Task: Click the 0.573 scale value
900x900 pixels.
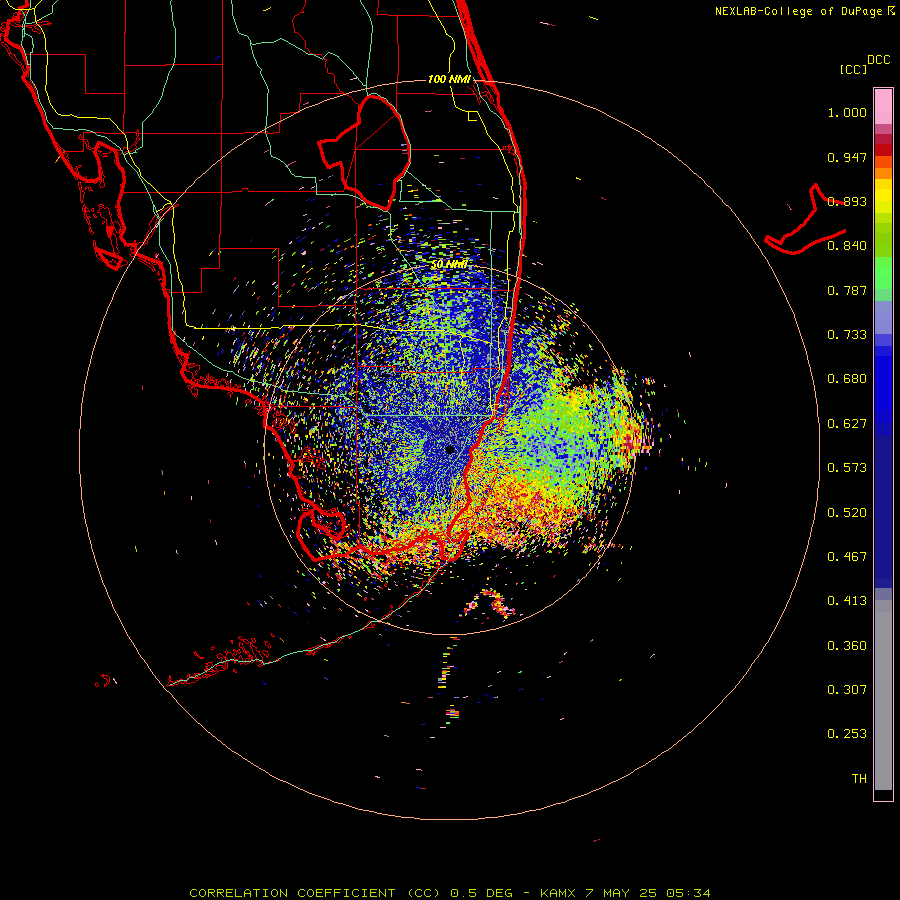Action: 847,468
